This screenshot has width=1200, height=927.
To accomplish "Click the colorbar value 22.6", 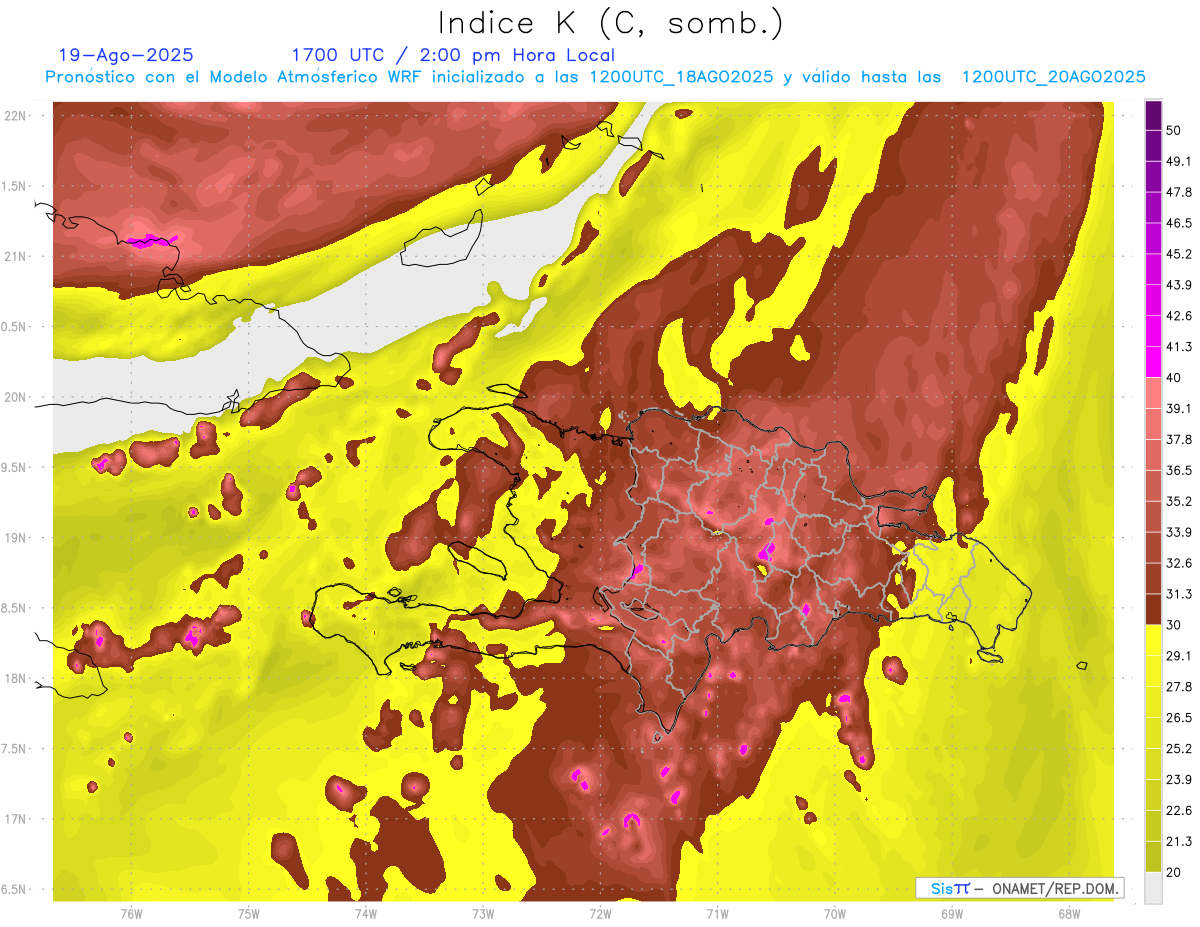I will 1179,811.
